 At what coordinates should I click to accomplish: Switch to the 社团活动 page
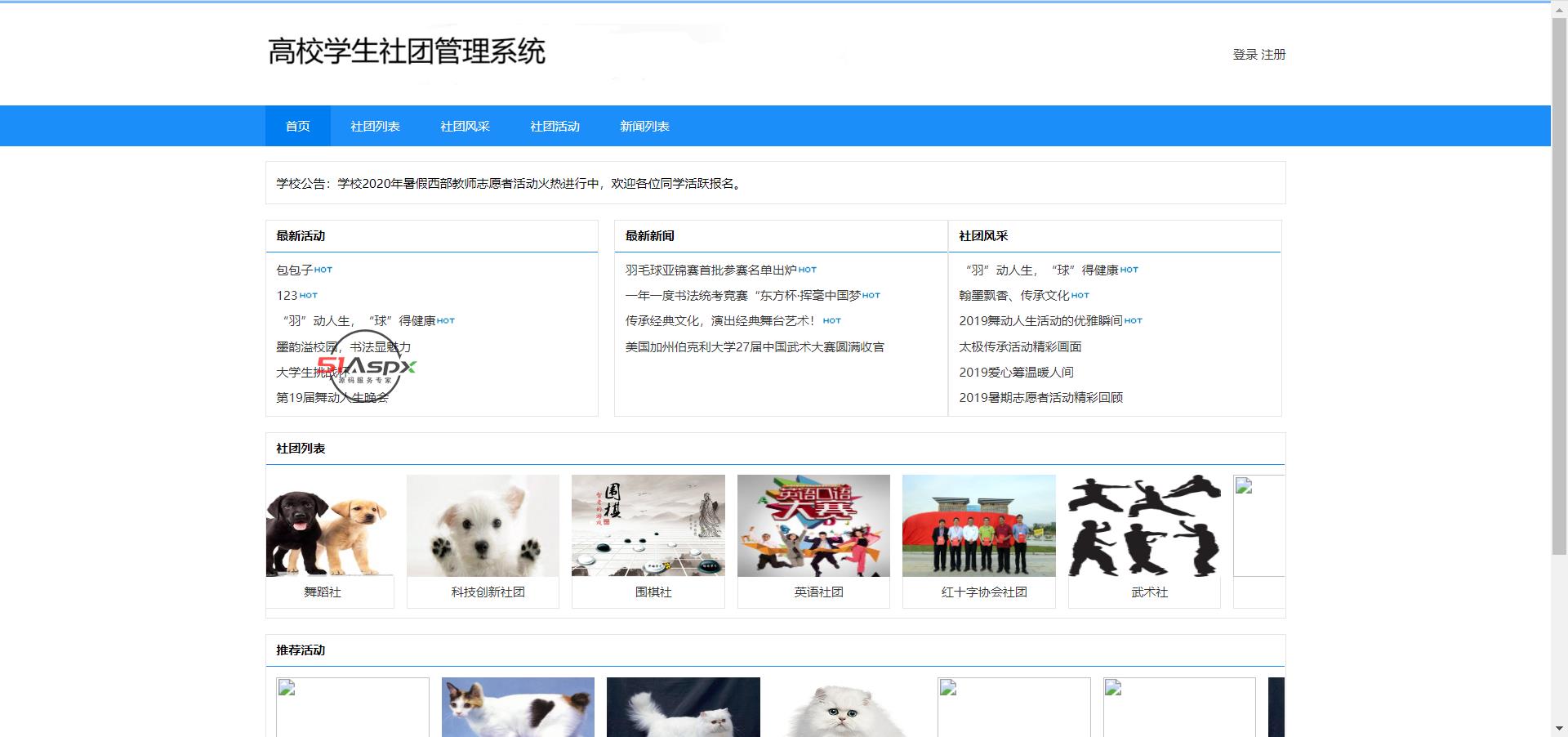555,126
